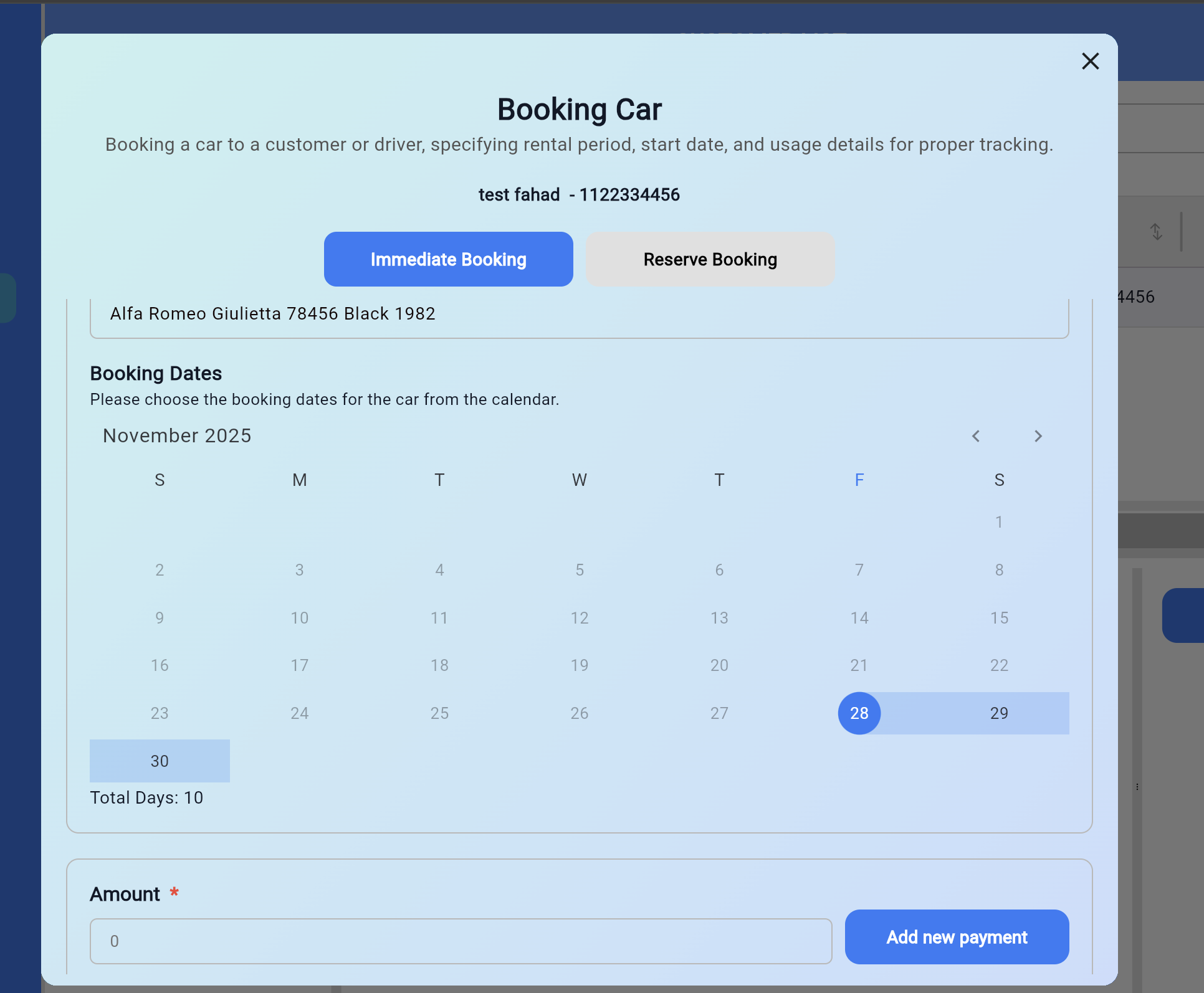Select November 28 on calendar
The height and width of the screenshot is (993, 1204).
[859, 713]
